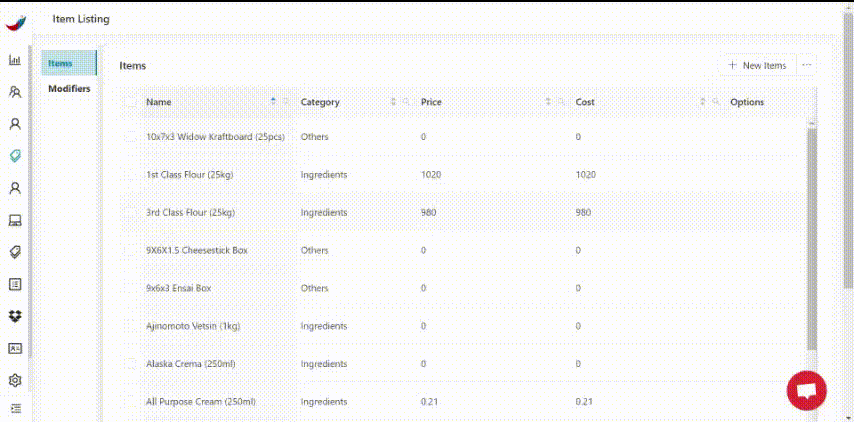Tick the checkbox for 1st Class Flour (25kg)
This screenshot has height=422, width=854.
131,175
